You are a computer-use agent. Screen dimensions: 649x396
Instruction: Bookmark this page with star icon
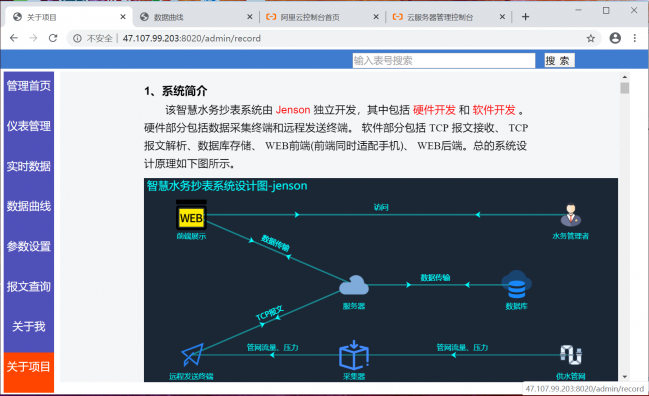coord(591,38)
